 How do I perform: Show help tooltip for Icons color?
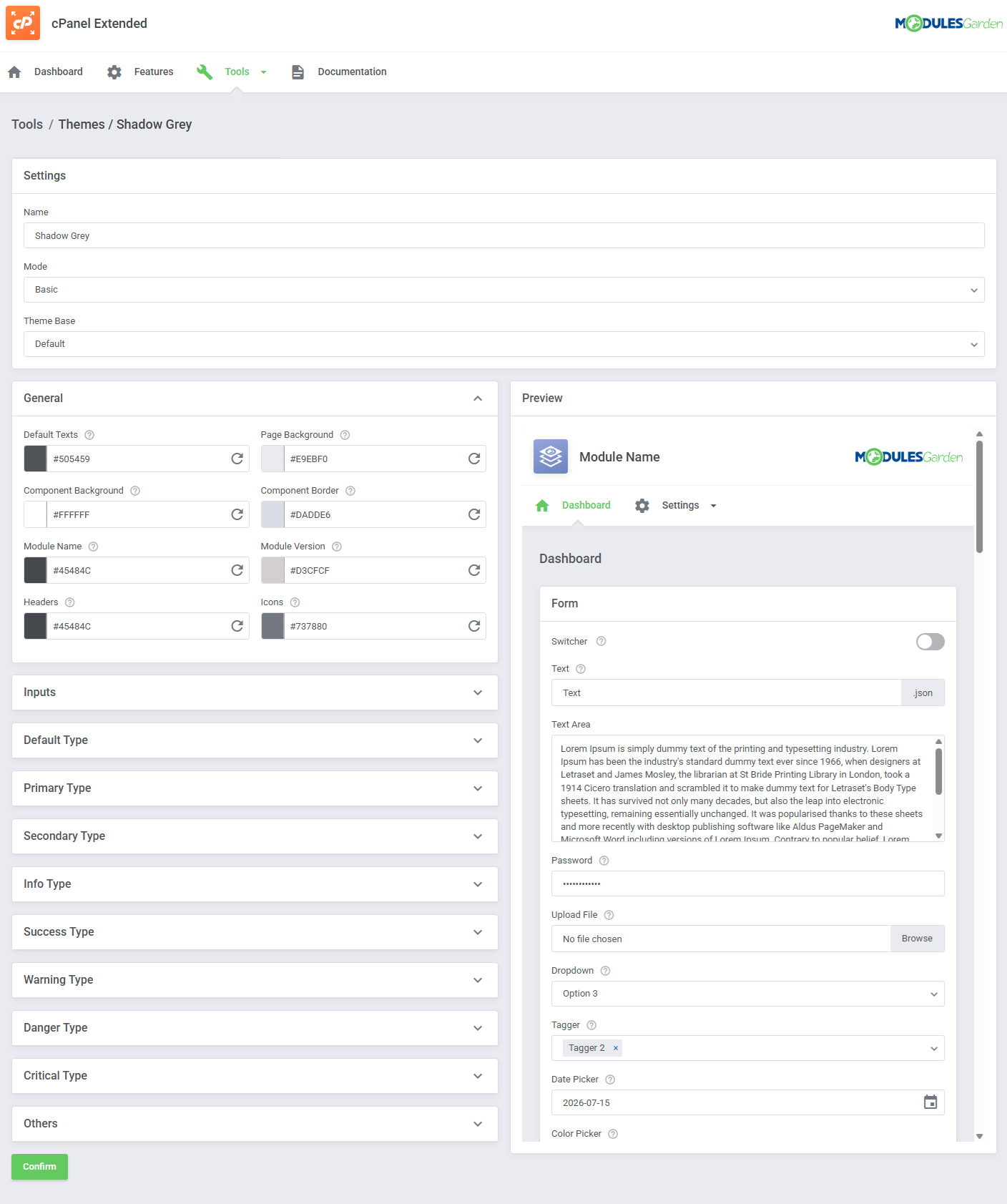(295, 602)
